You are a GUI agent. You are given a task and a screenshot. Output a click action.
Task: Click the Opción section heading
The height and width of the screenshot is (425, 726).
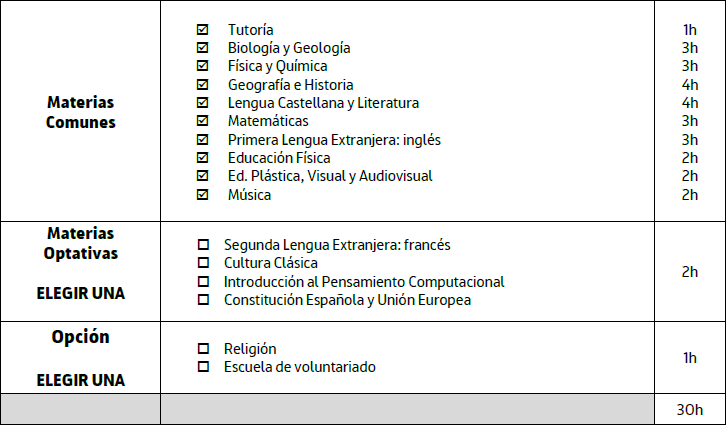(81, 337)
